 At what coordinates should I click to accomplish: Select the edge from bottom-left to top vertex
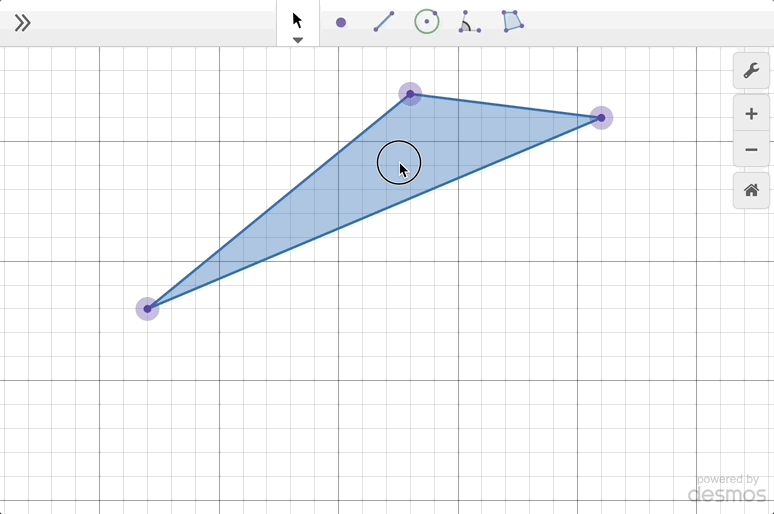tap(278, 201)
